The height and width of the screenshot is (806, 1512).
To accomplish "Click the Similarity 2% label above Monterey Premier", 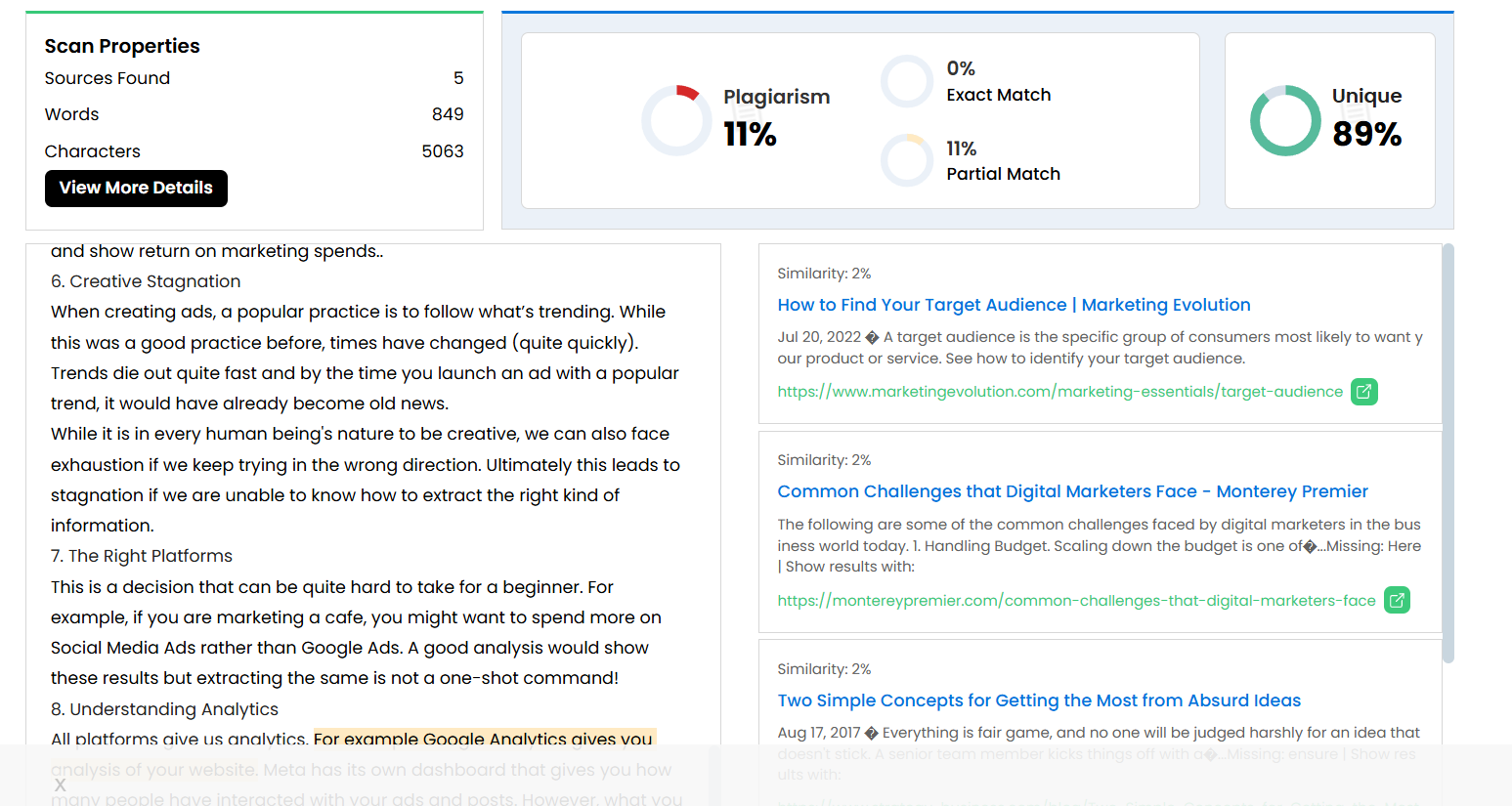I will click(824, 460).
